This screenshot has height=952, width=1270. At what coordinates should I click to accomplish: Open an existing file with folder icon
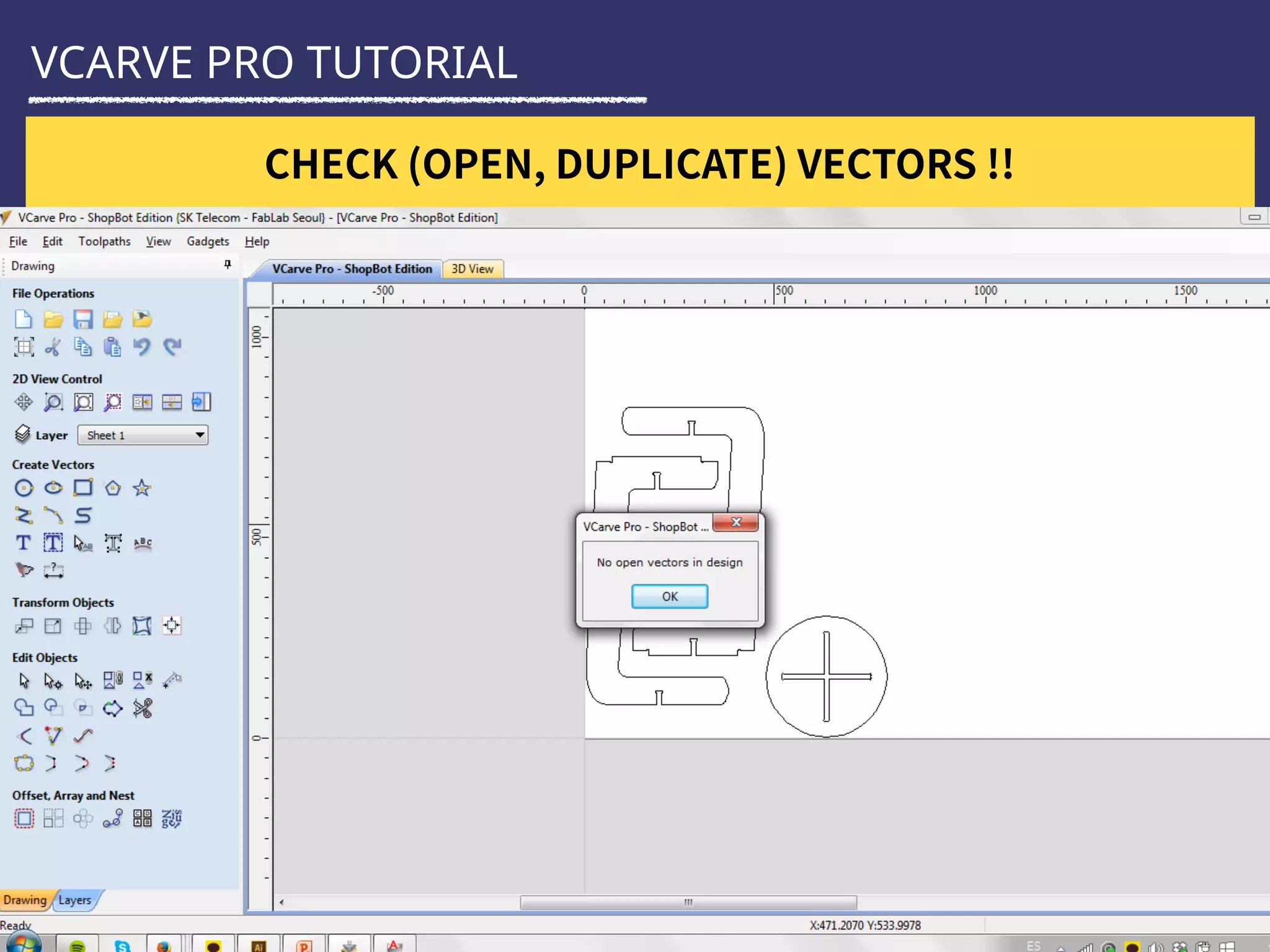[x=53, y=319]
